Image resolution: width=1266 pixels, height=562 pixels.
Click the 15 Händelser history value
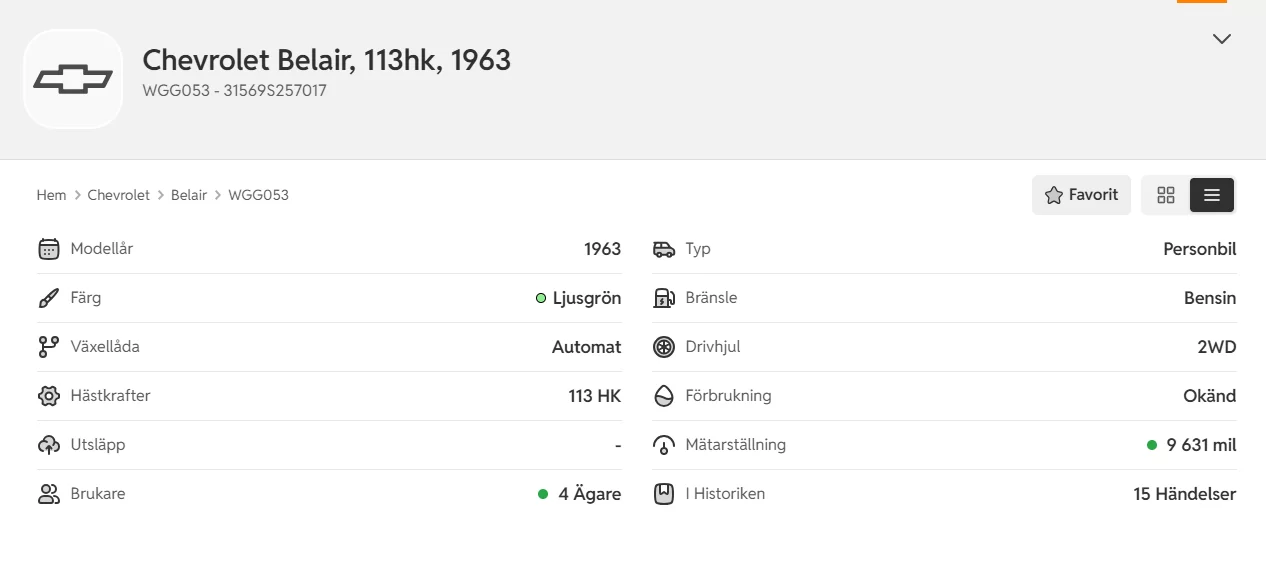click(1184, 494)
